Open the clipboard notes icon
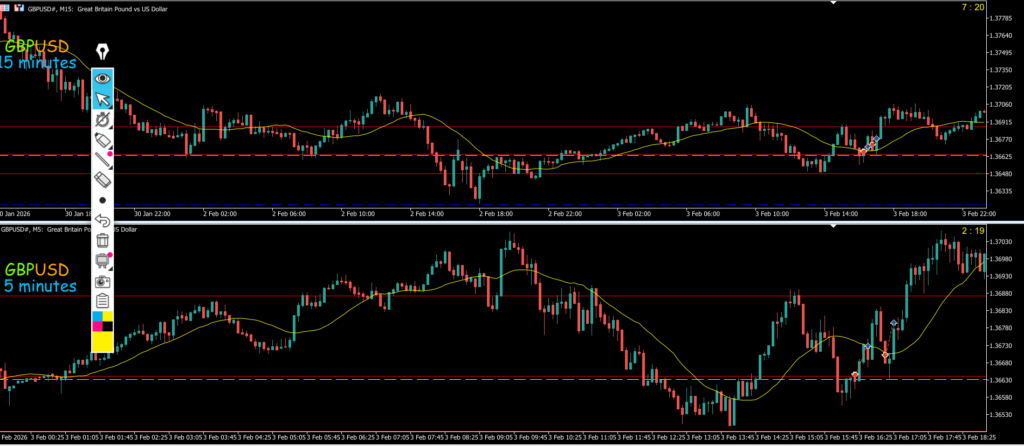 tap(102, 300)
